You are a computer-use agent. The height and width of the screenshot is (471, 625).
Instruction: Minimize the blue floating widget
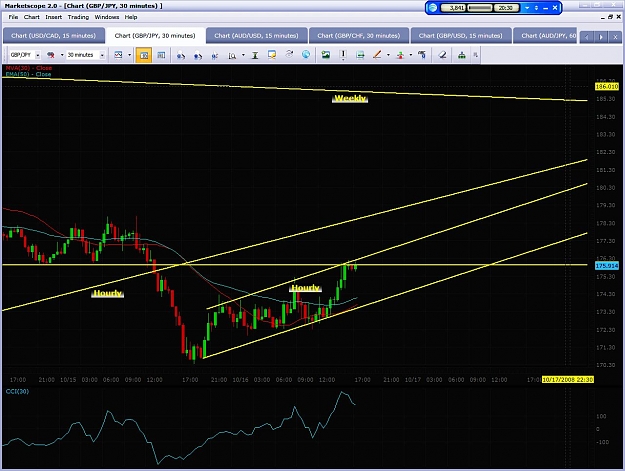tap(545, 8)
